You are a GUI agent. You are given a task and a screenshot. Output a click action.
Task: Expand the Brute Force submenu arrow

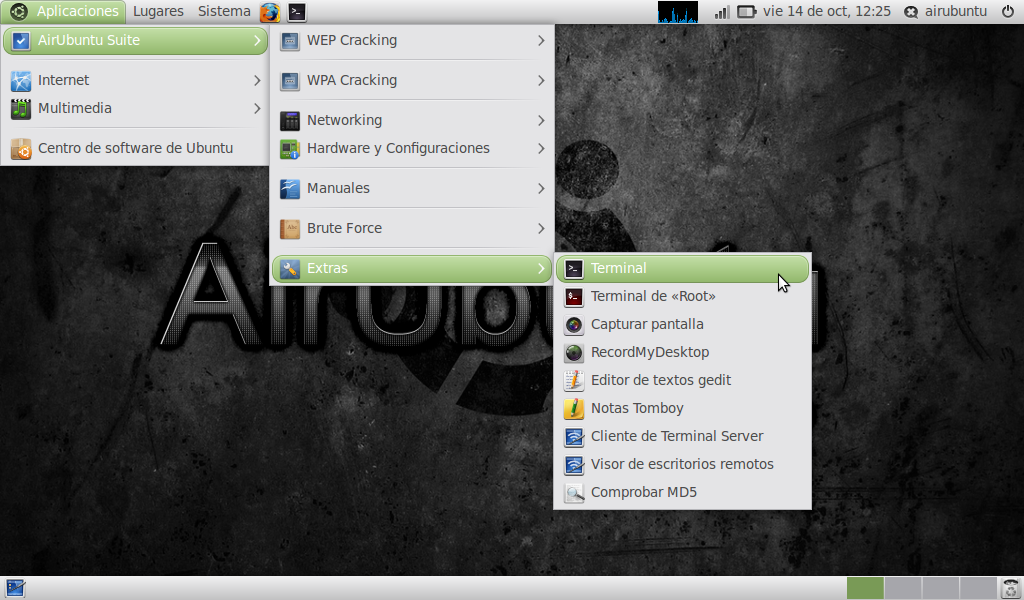[541, 228]
